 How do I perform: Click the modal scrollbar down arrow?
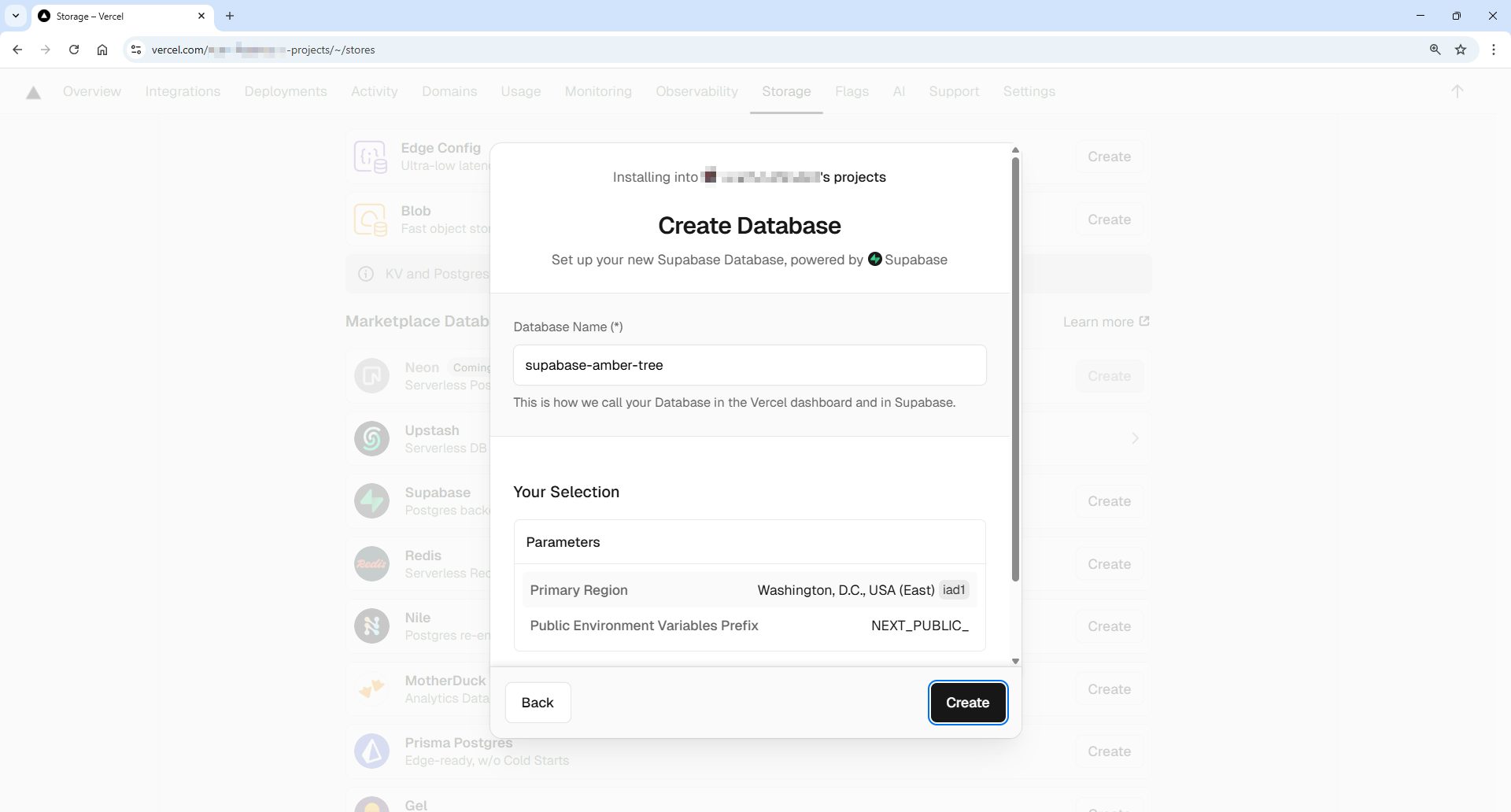click(x=1014, y=661)
